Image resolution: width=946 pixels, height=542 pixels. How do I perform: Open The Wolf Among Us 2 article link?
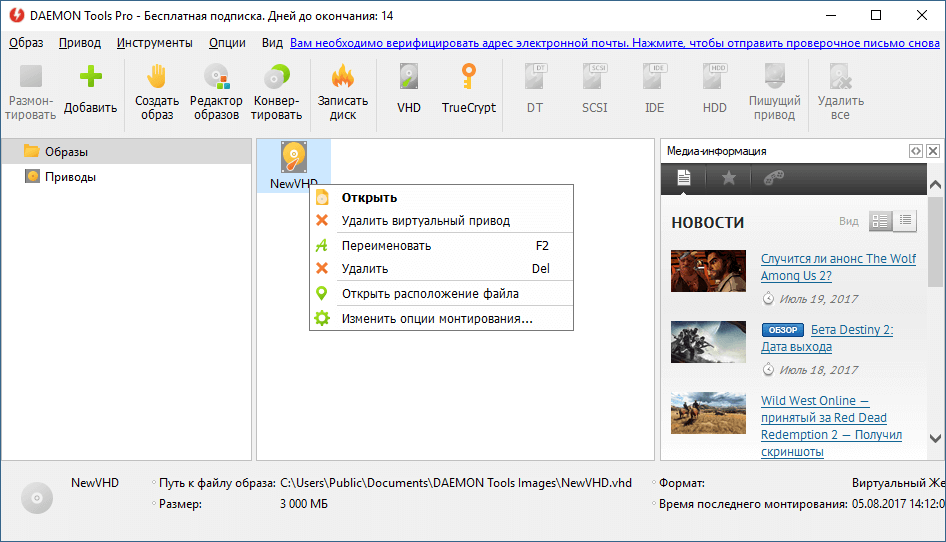(x=838, y=267)
